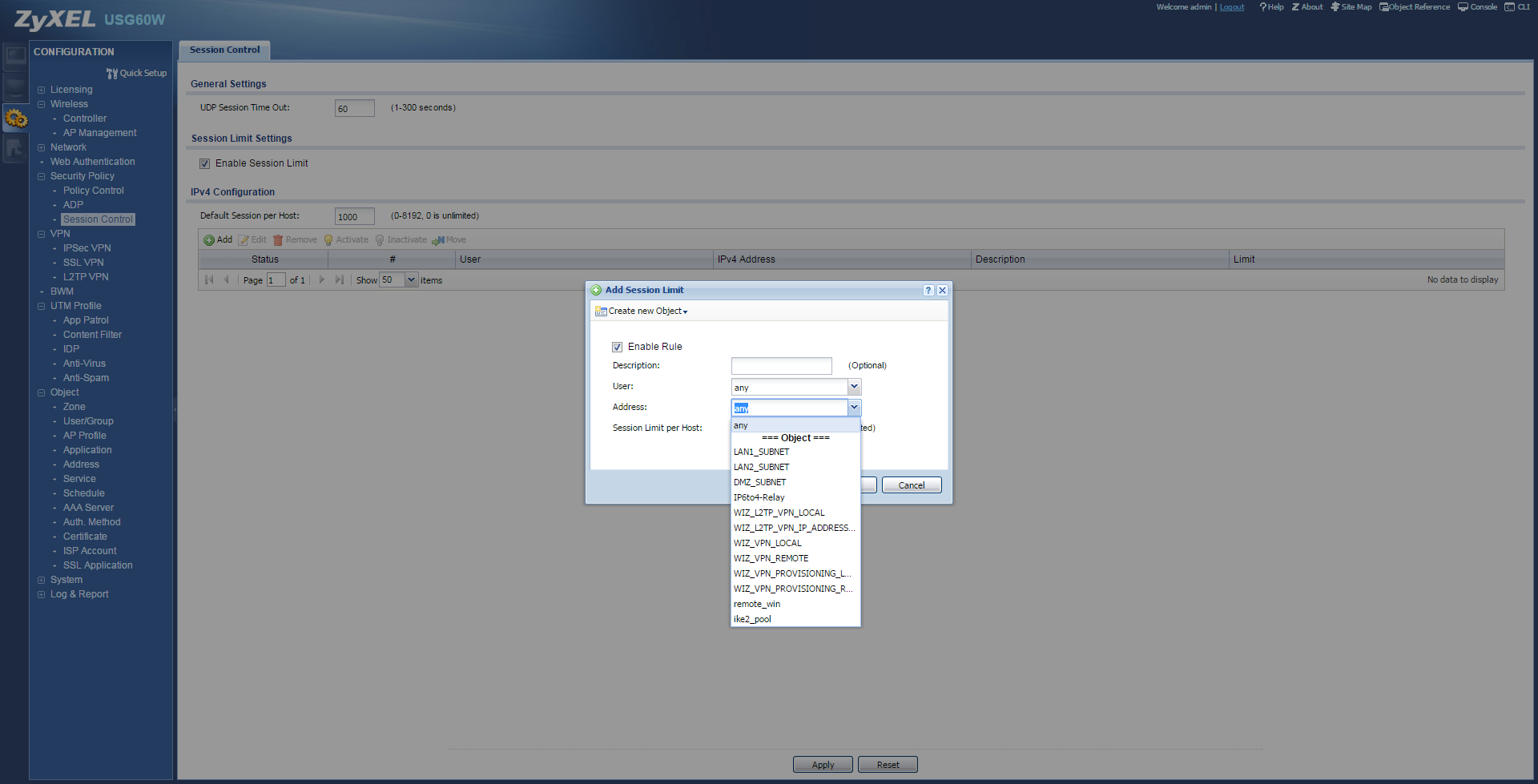Viewport: 1538px width, 784px height.
Task: Uncheck the Enable Rule checkbox
Action: coord(617,348)
